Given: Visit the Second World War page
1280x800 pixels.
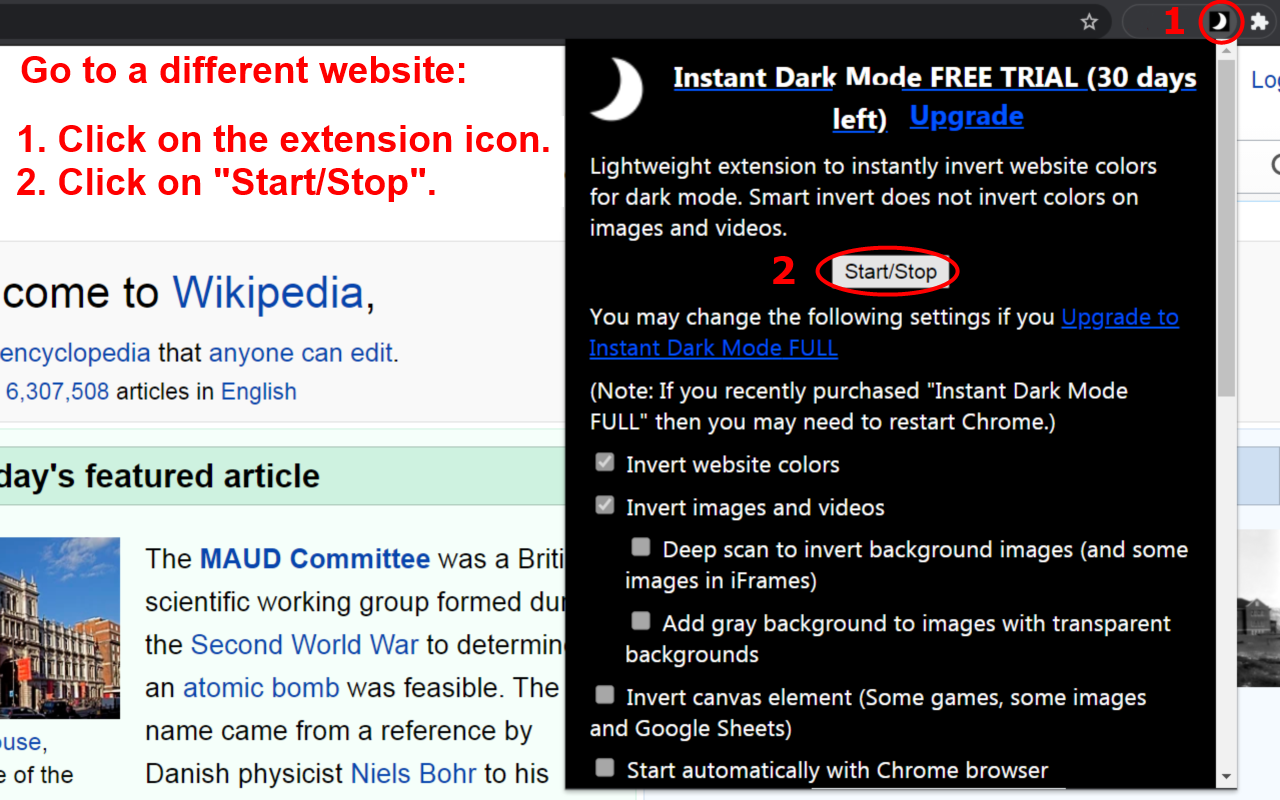Looking at the screenshot, I should tap(304, 644).
